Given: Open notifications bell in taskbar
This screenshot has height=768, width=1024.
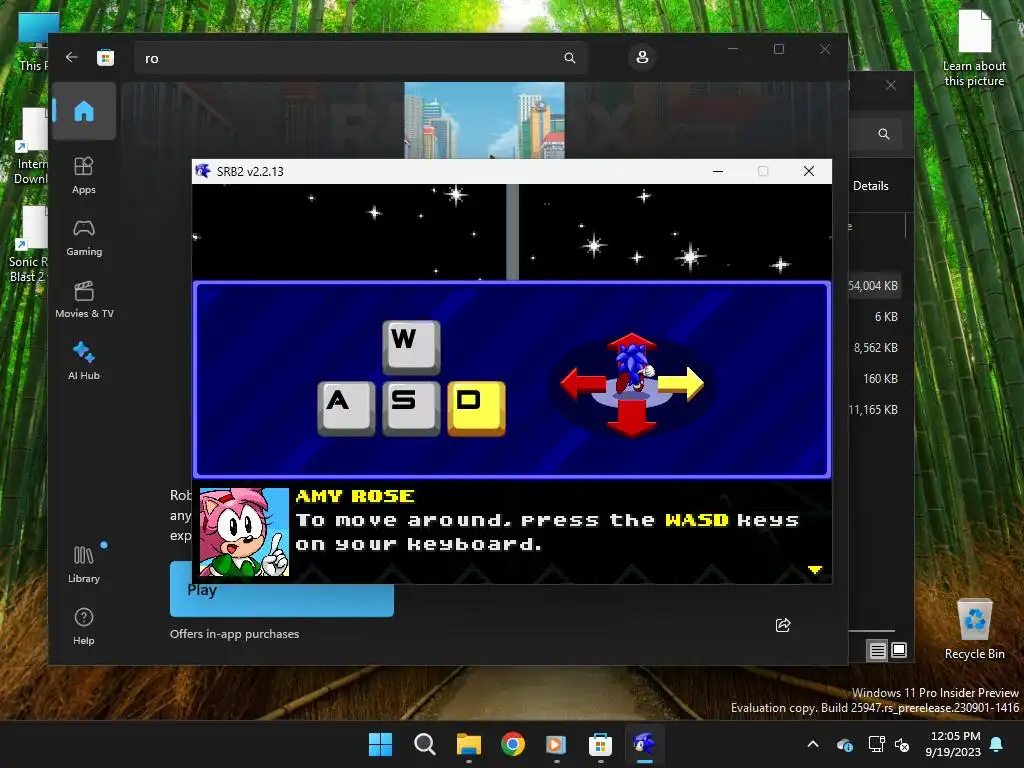Looking at the screenshot, I should (x=997, y=744).
